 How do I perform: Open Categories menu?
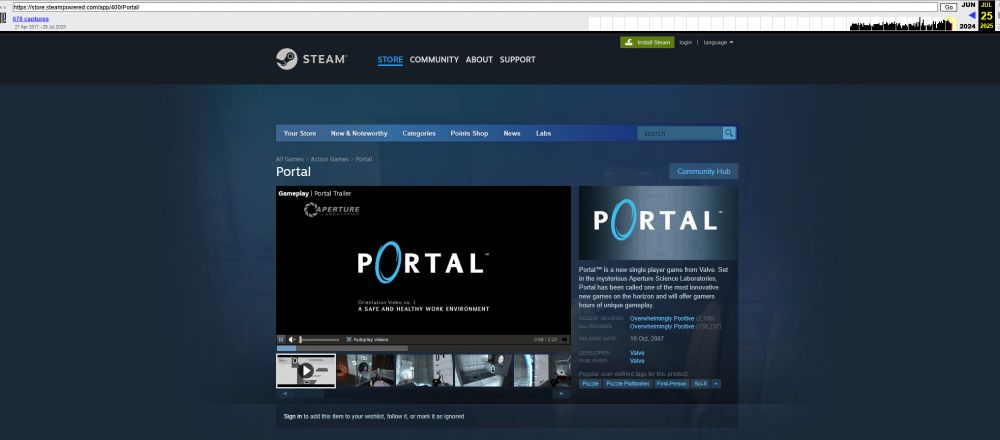tap(419, 133)
